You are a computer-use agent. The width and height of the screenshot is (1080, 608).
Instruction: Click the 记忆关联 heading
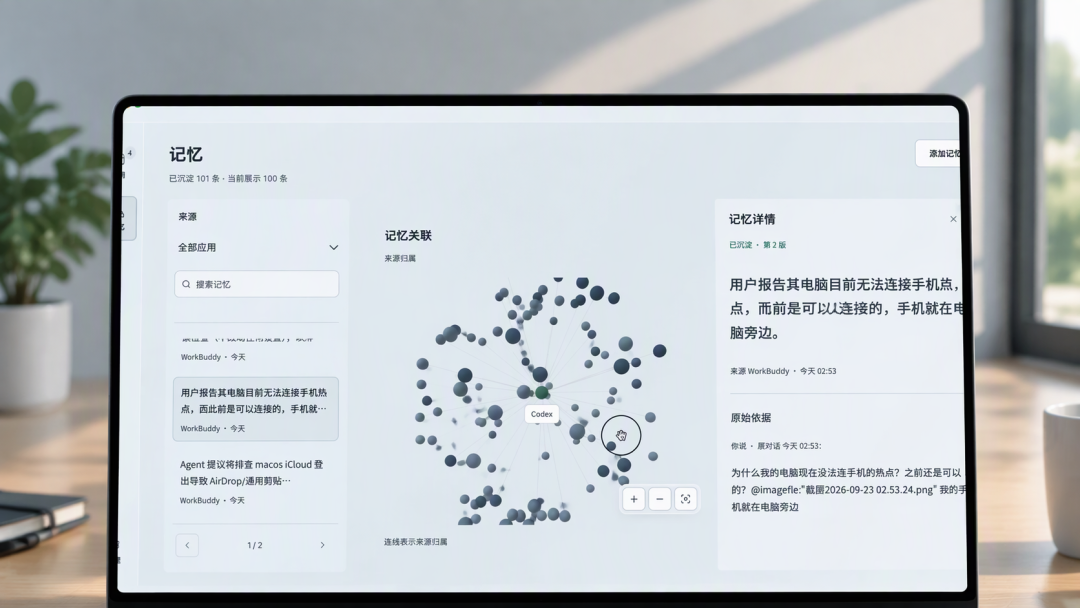[408, 235]
